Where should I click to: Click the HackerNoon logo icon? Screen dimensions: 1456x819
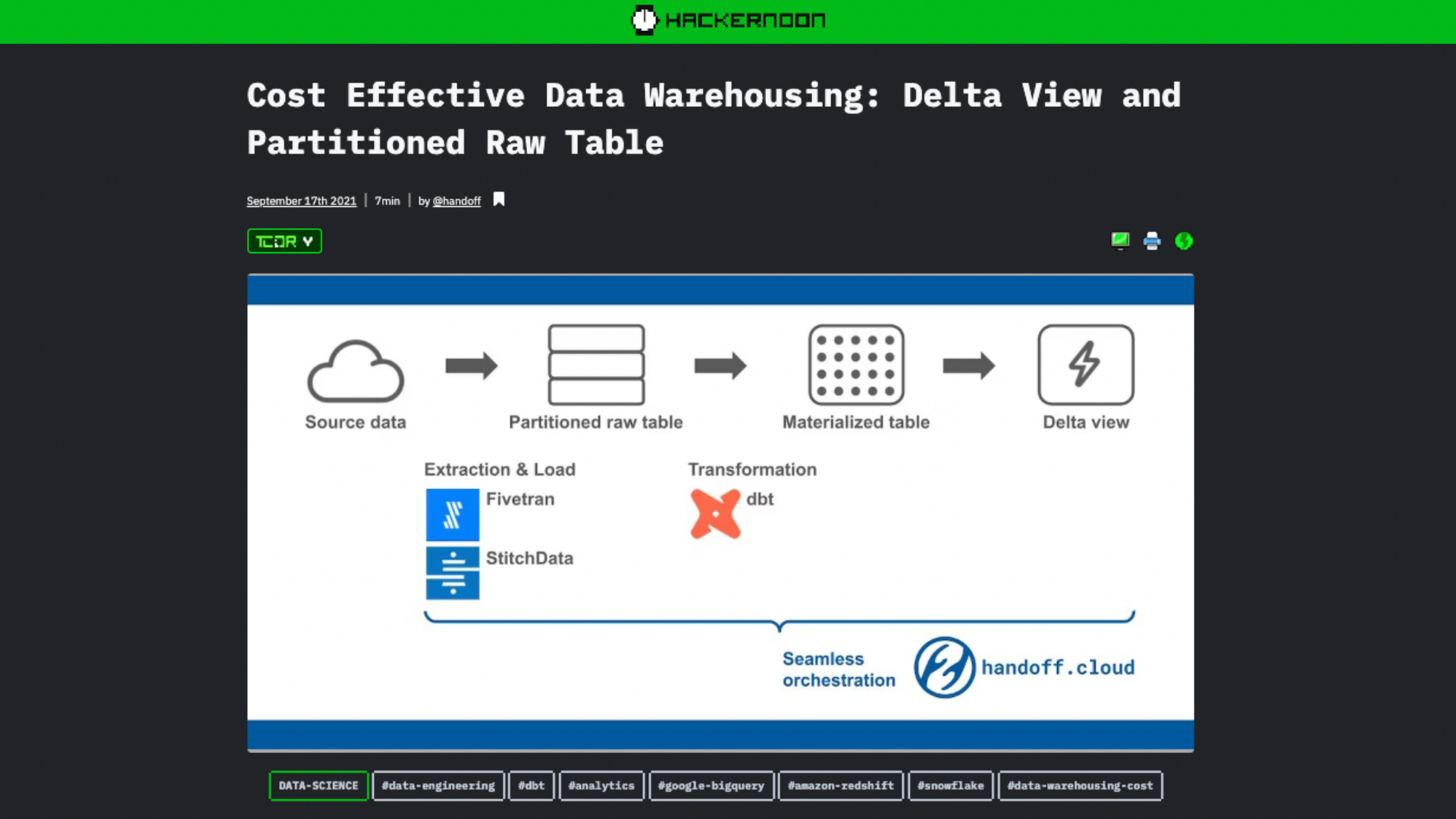point(643,19)
